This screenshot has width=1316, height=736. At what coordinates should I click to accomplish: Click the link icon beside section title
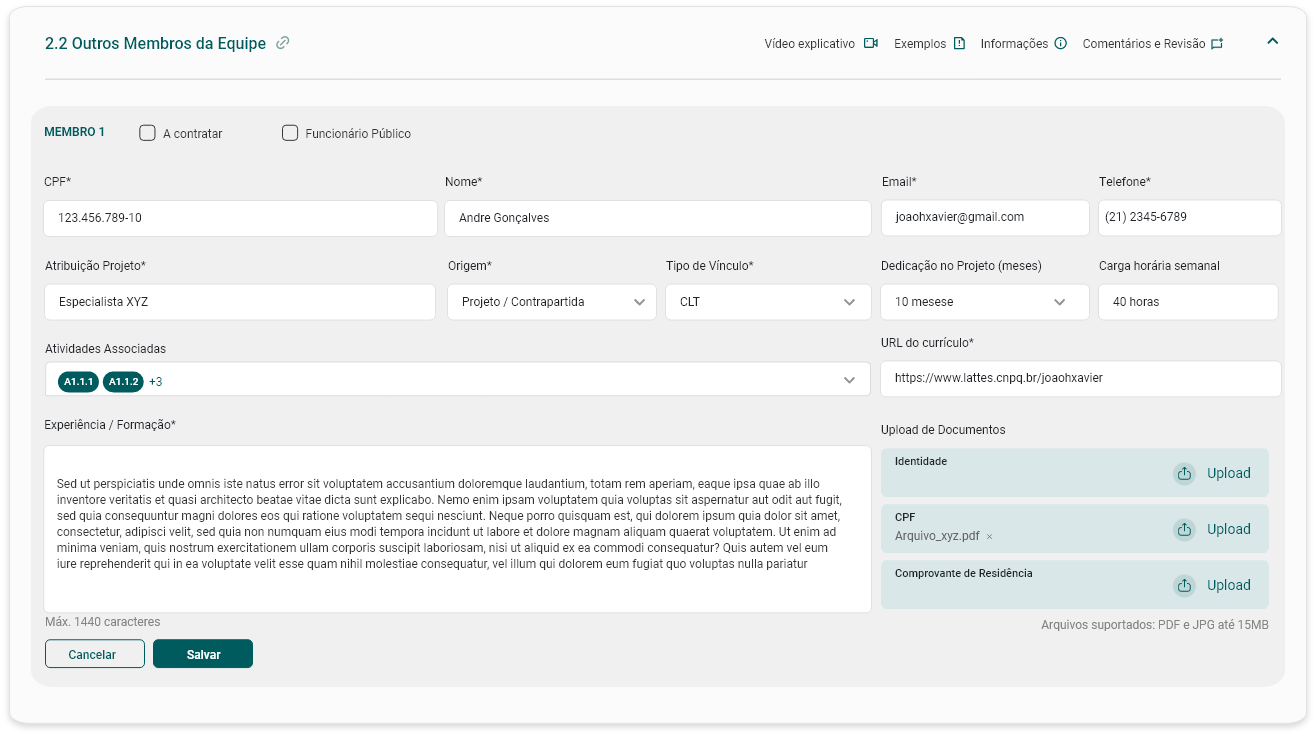(x=283, y=43)
